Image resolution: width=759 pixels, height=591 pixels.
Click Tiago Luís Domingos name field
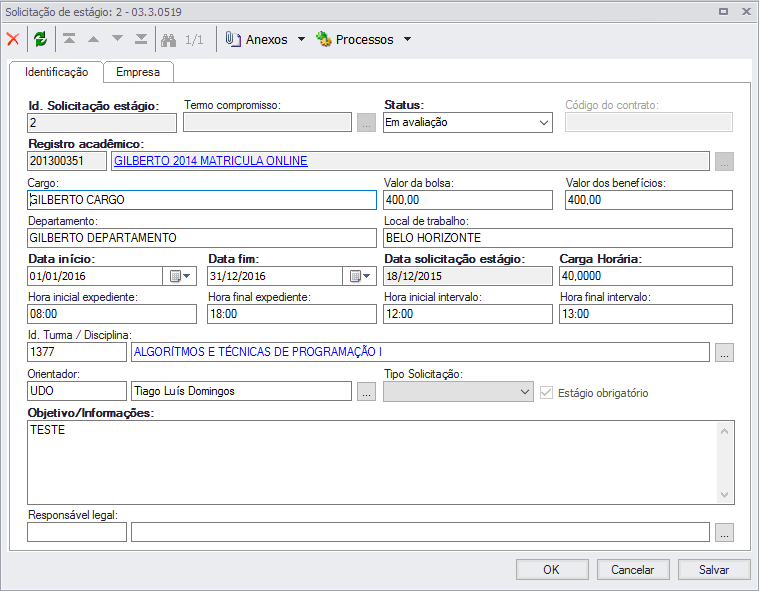coord(241,391)
